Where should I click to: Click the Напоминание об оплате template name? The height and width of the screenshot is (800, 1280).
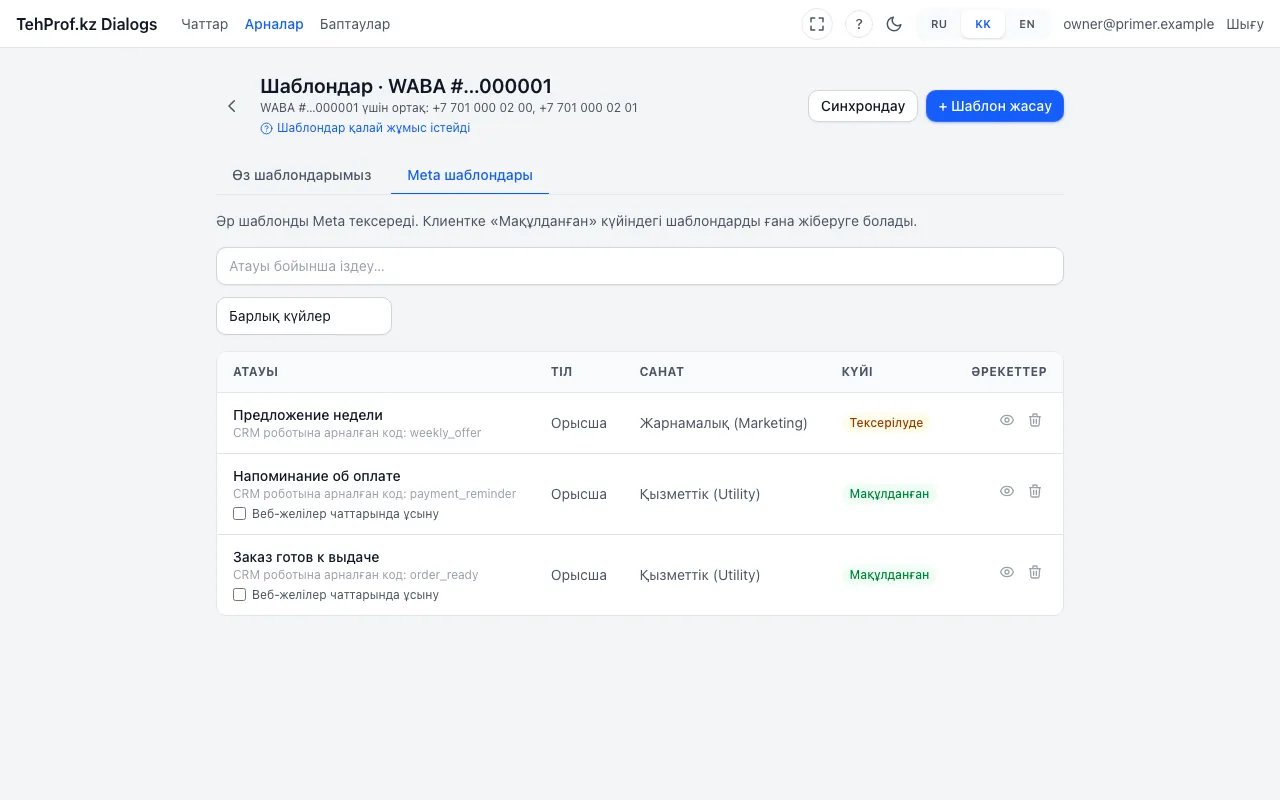tap(317, 476)
